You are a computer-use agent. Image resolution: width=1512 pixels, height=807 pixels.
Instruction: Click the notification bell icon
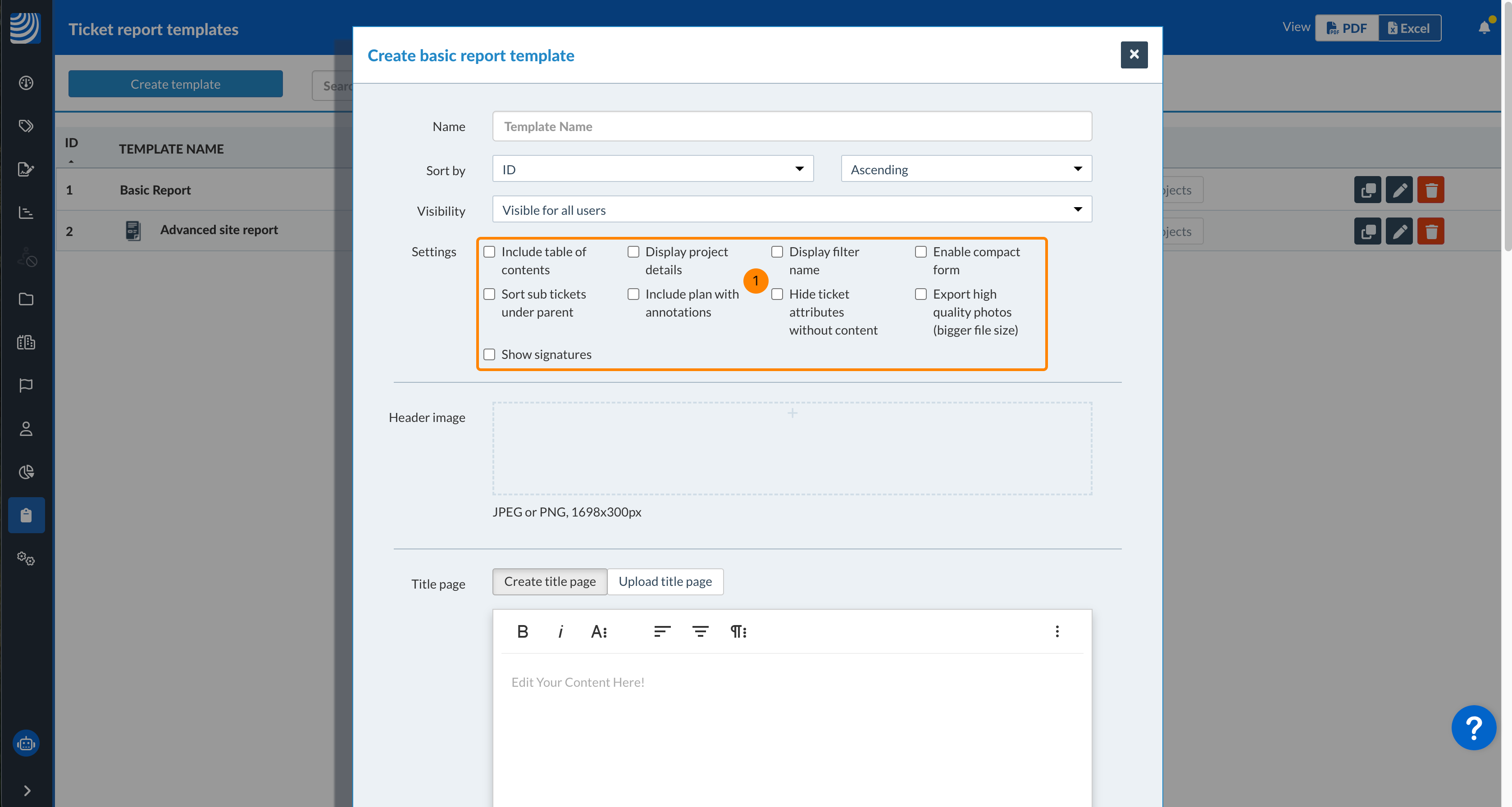(1485, 27)
